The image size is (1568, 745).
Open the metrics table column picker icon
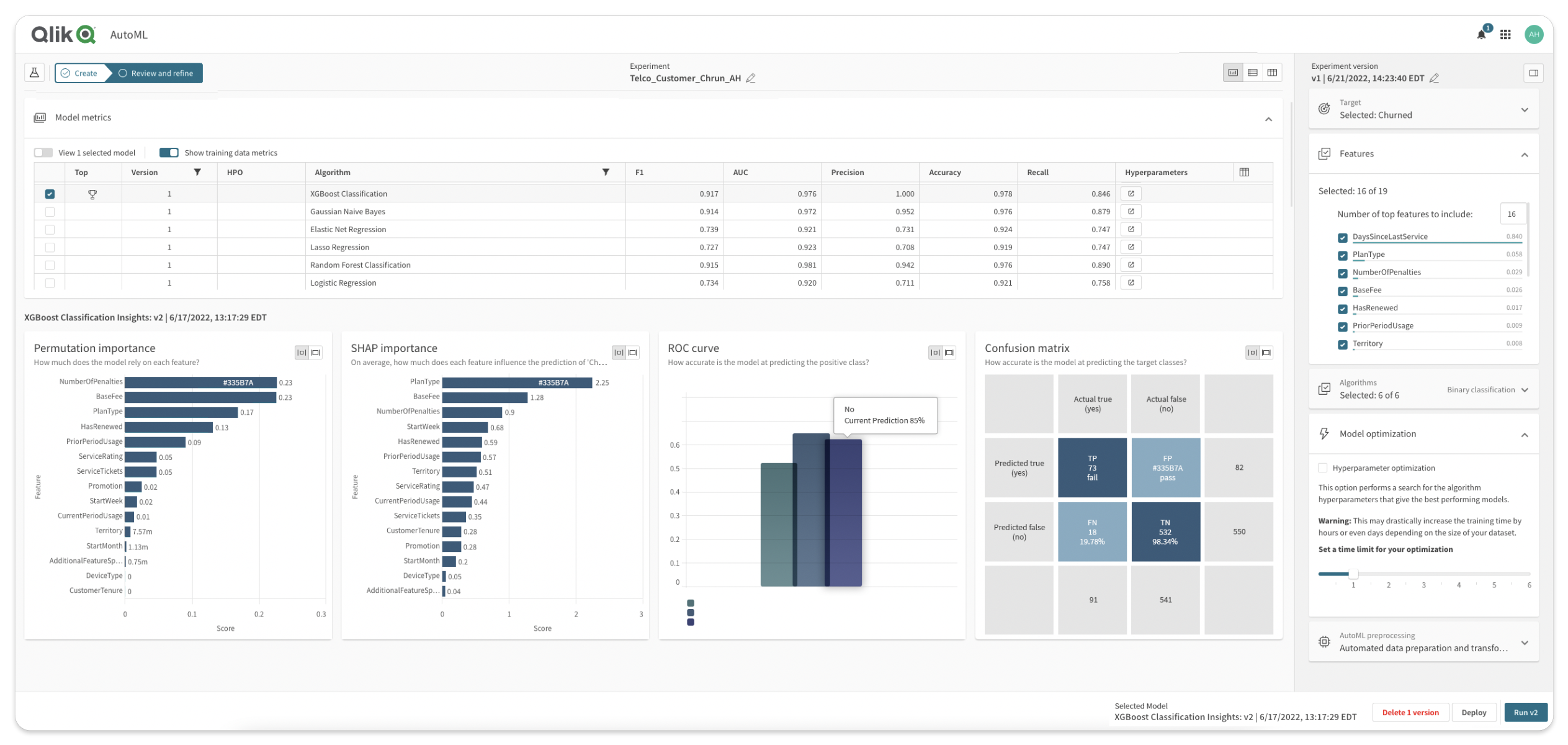tap(1244, 172)
